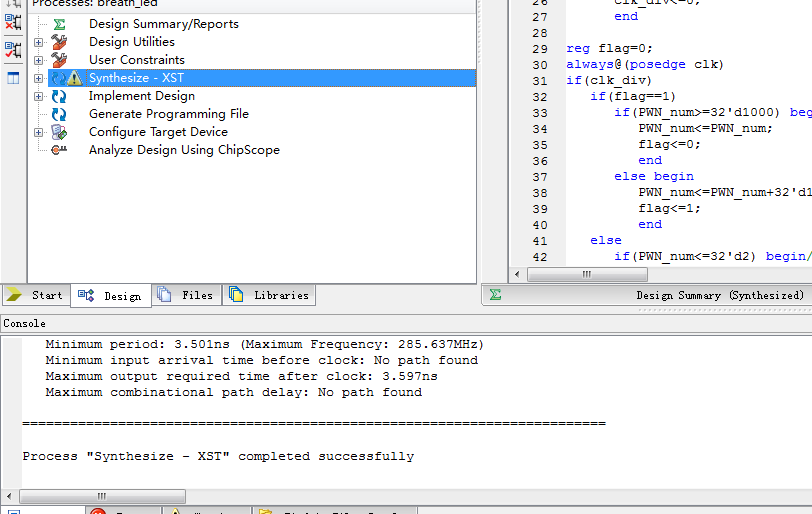Expand the Implement Design tree node

click(39, 96)
